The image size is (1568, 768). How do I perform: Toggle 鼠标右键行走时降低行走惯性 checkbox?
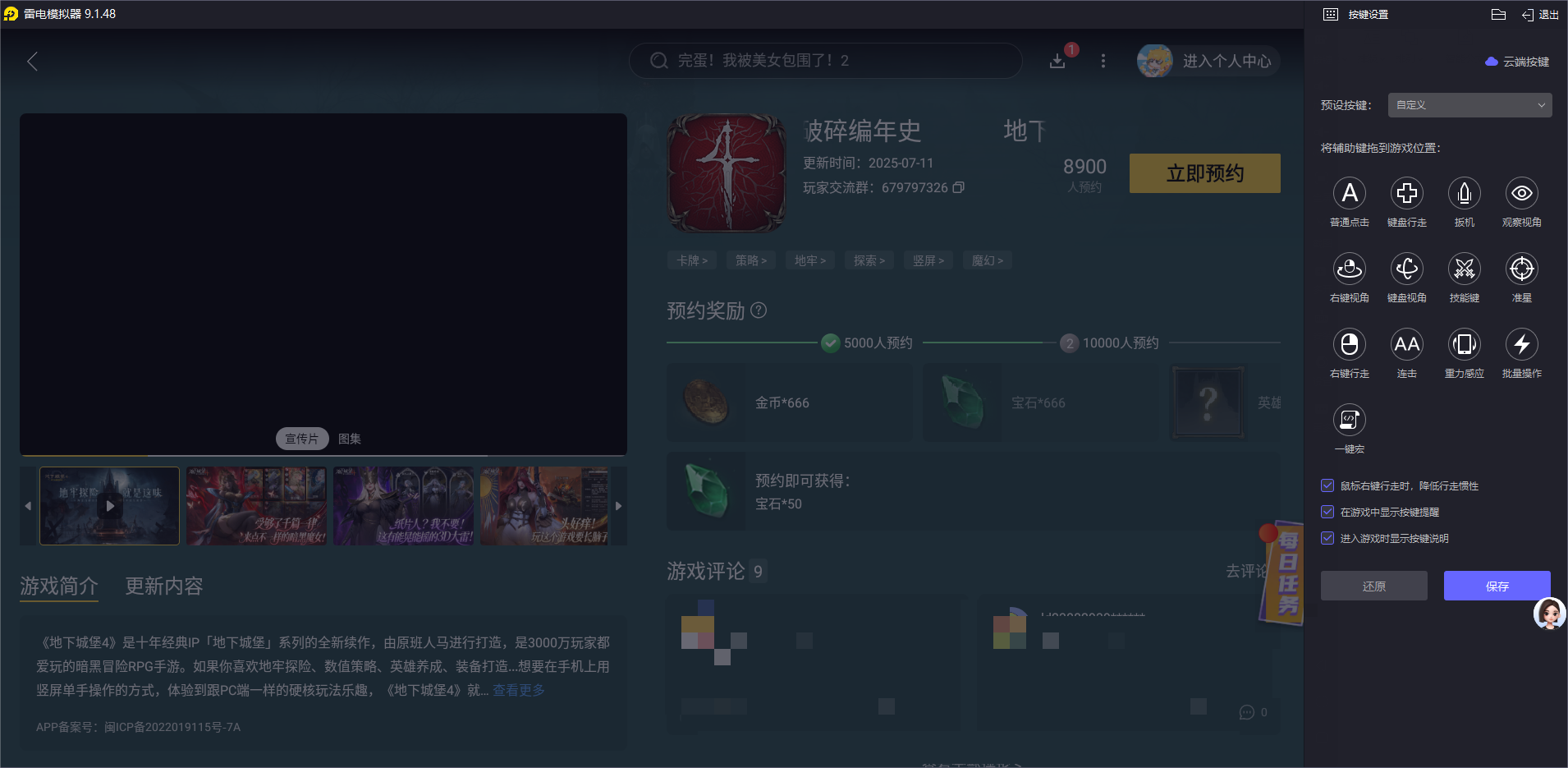[1327, 485]
